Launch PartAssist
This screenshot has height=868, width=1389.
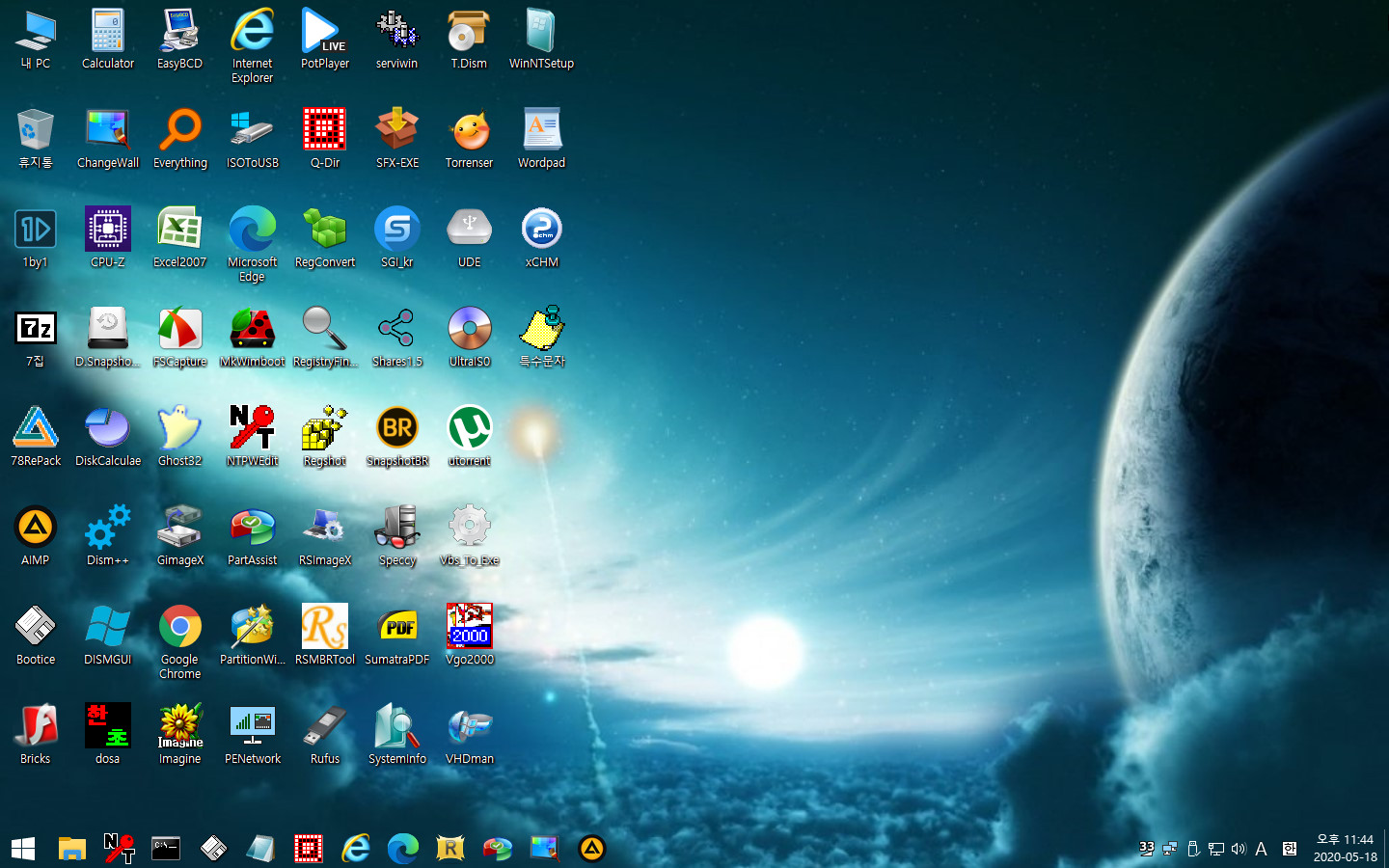[x=253, y=536]
